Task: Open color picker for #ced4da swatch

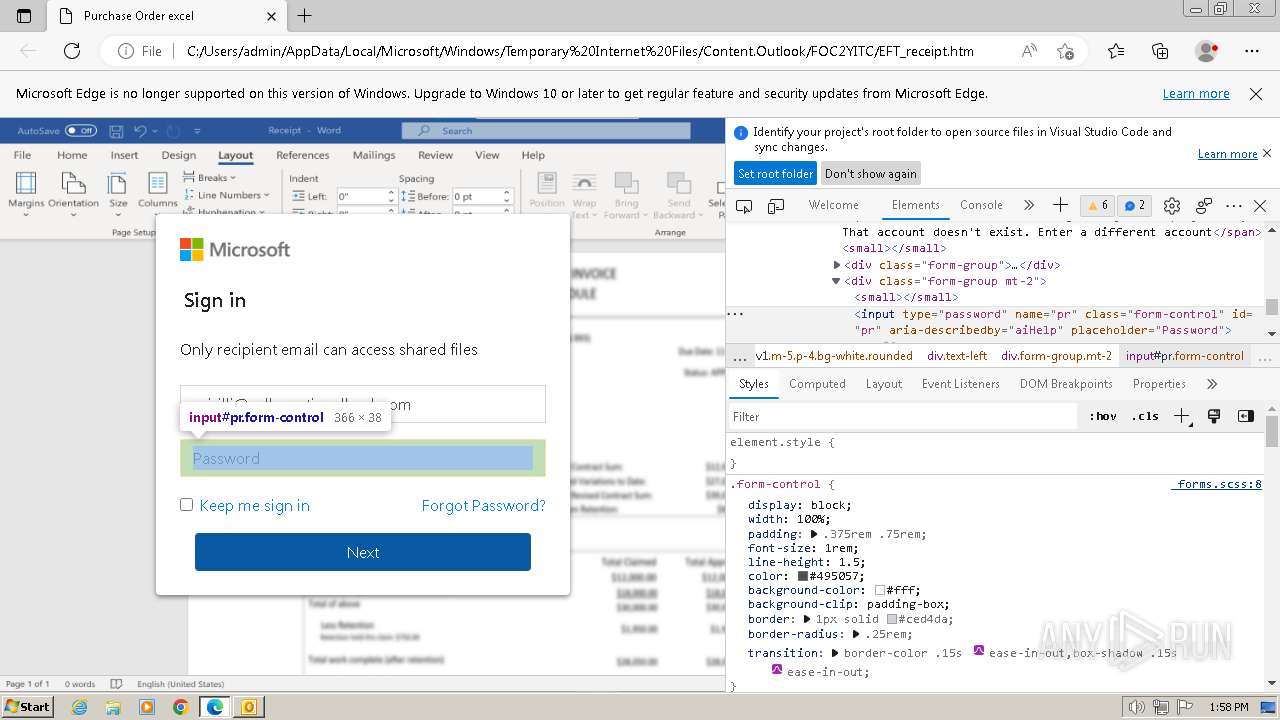Action: click(892, 619)
